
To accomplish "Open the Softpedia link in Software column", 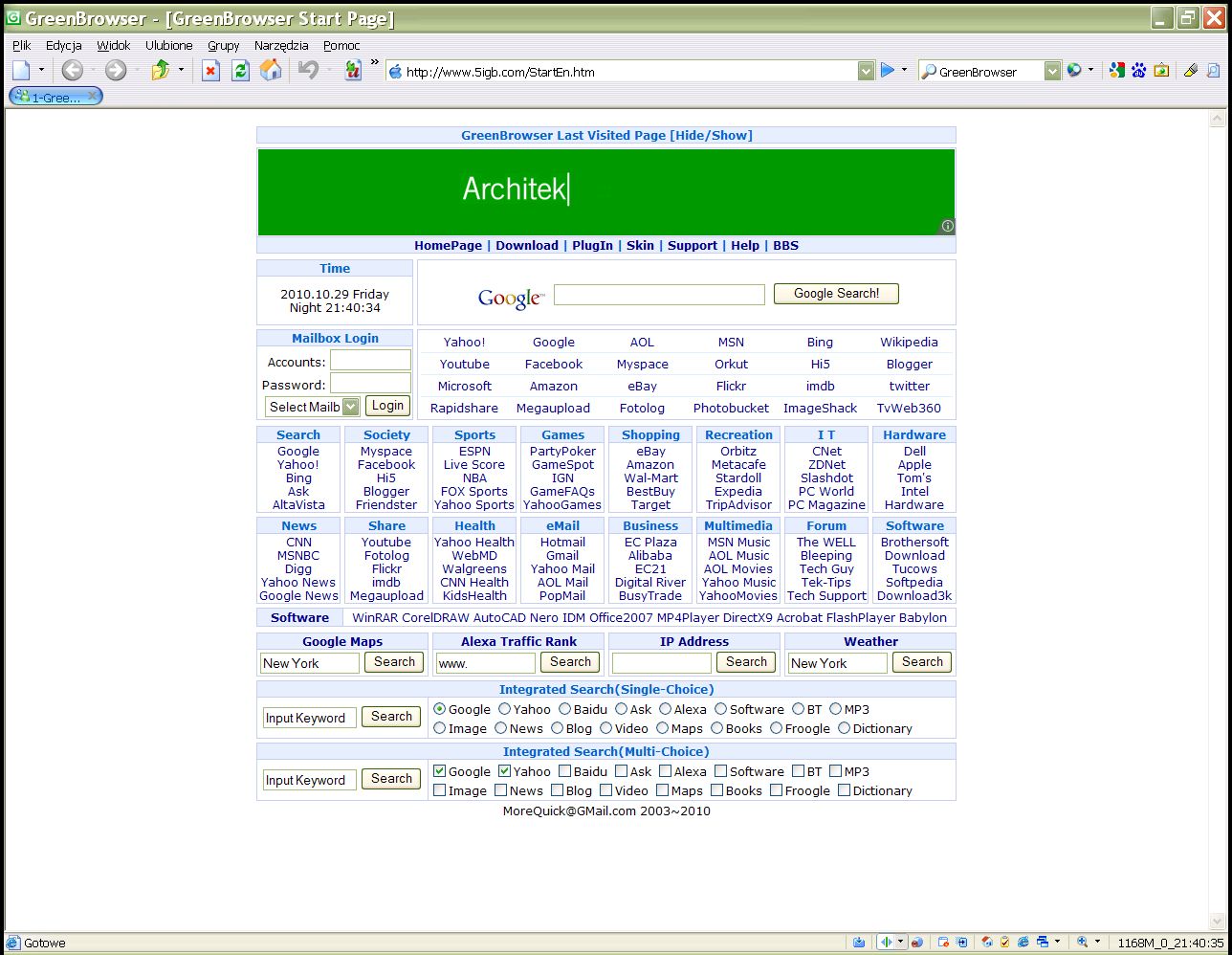I will [914, 582].
